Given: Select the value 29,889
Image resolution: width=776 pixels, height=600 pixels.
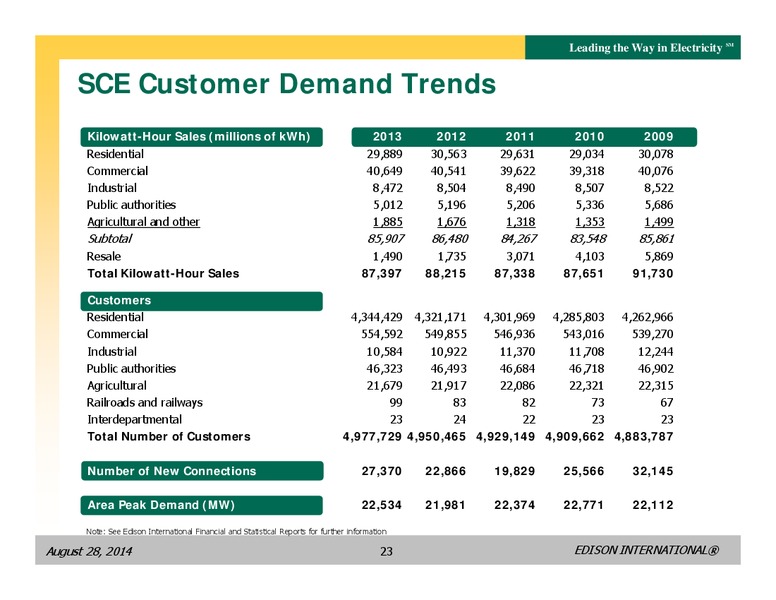Looking at the screenshot, I should 385,154.
